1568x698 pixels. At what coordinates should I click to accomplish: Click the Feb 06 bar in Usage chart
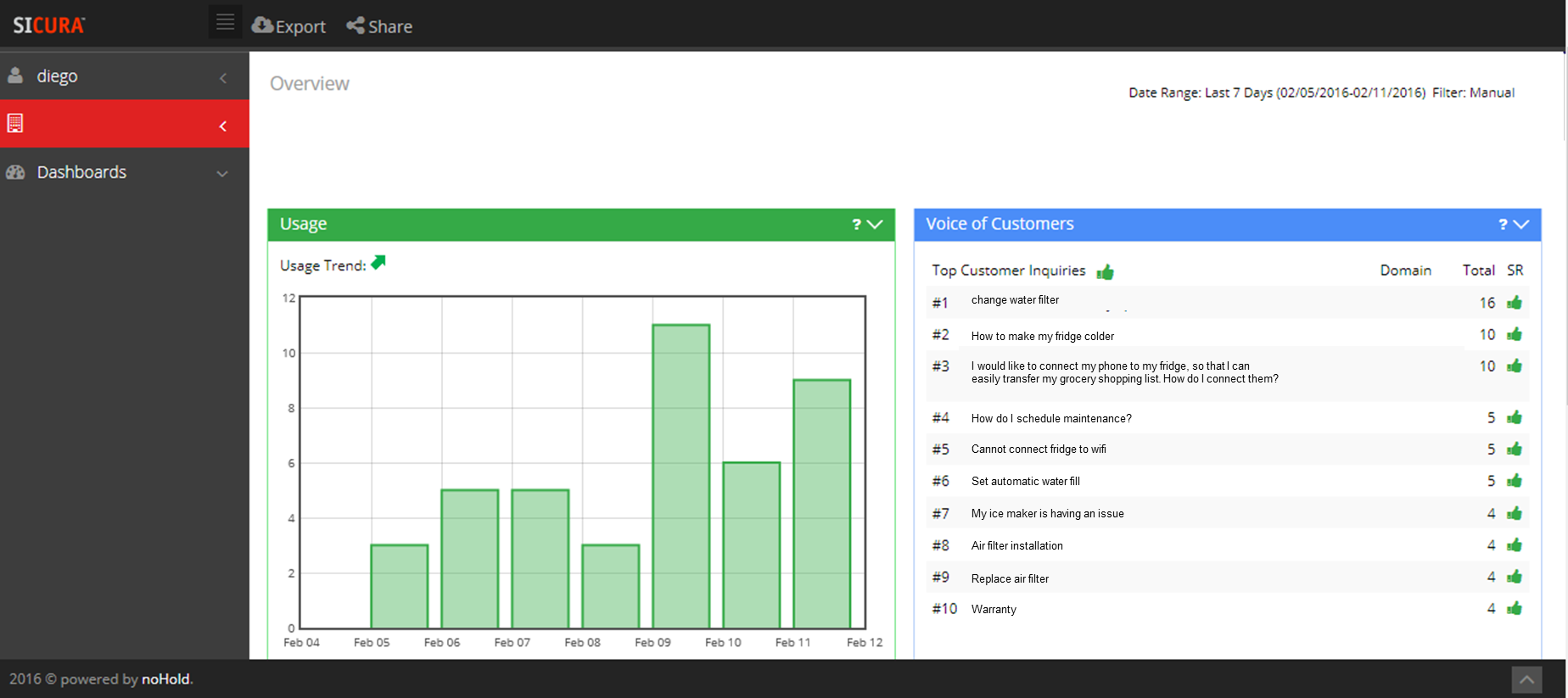[469, 559]
